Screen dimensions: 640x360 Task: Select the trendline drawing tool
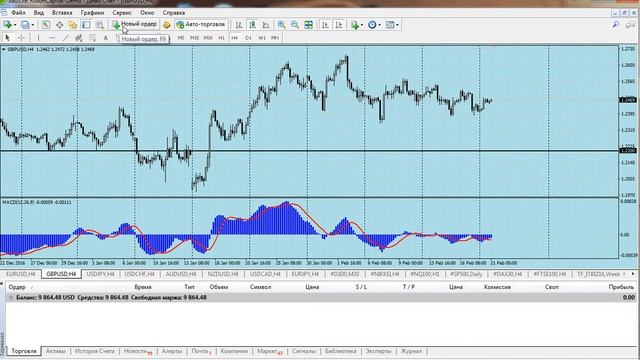[65, 38]
